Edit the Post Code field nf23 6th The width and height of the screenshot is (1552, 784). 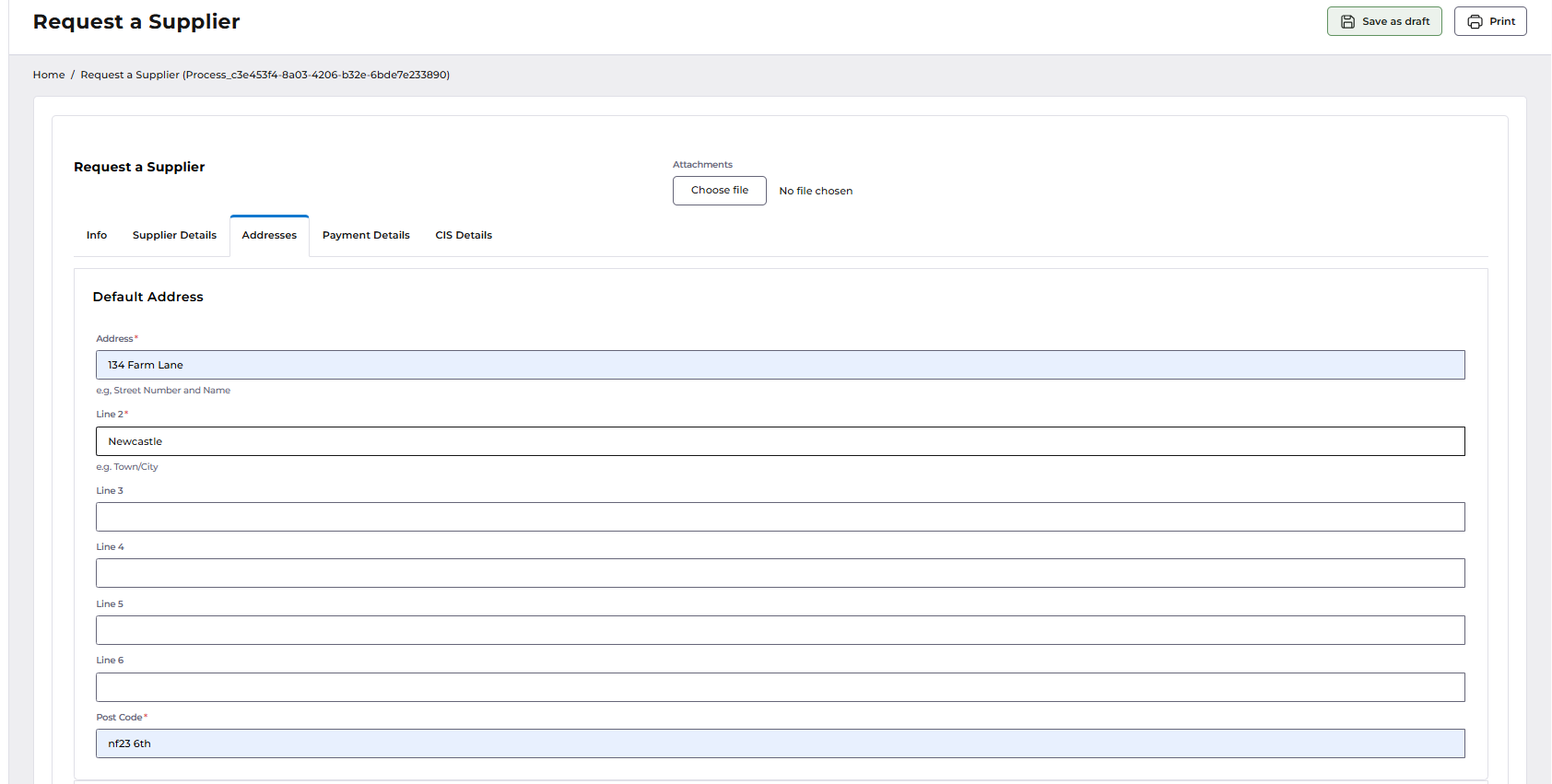pos(780,743)
